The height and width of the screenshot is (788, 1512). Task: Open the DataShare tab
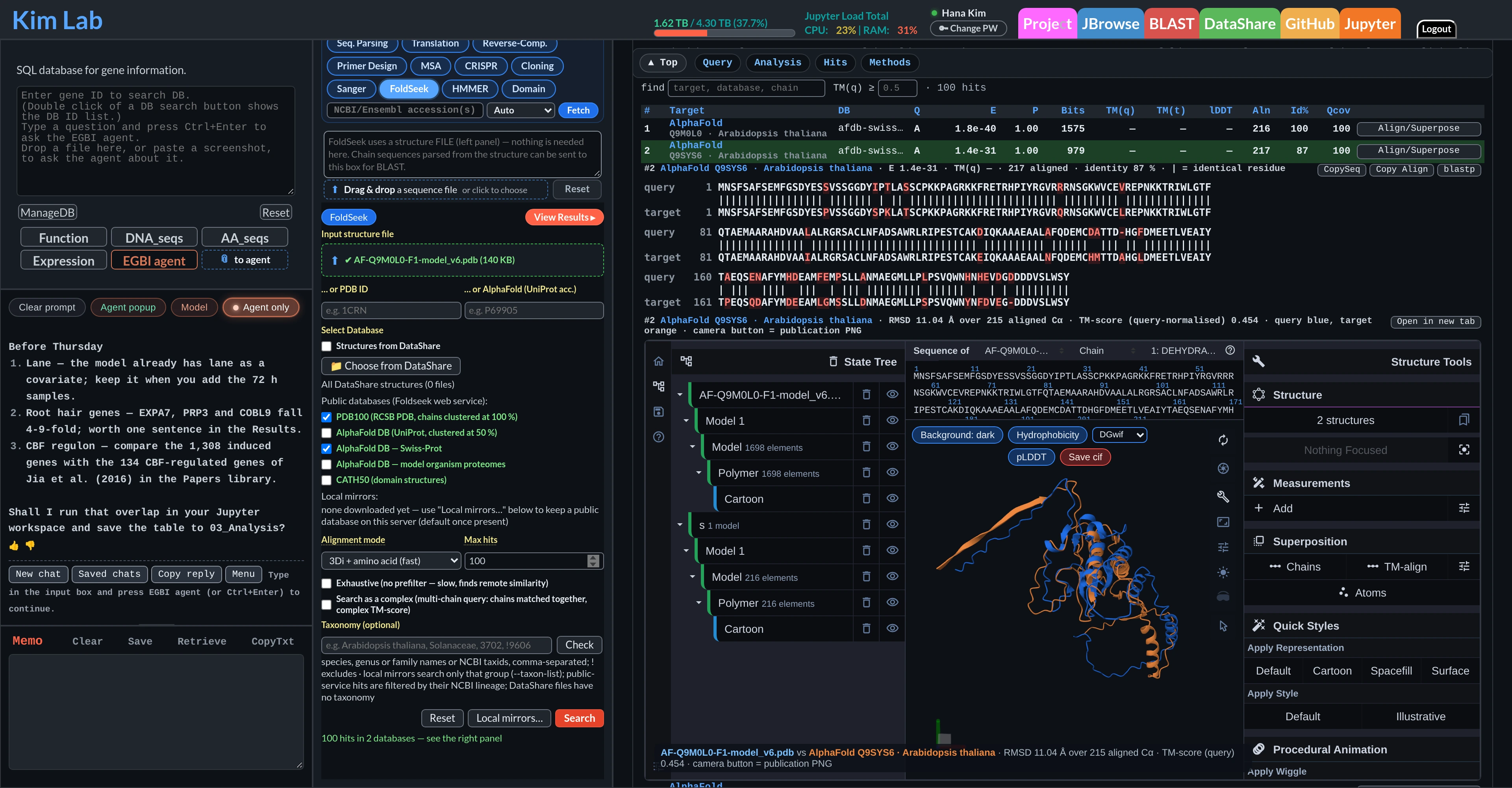coord(1240,24)
